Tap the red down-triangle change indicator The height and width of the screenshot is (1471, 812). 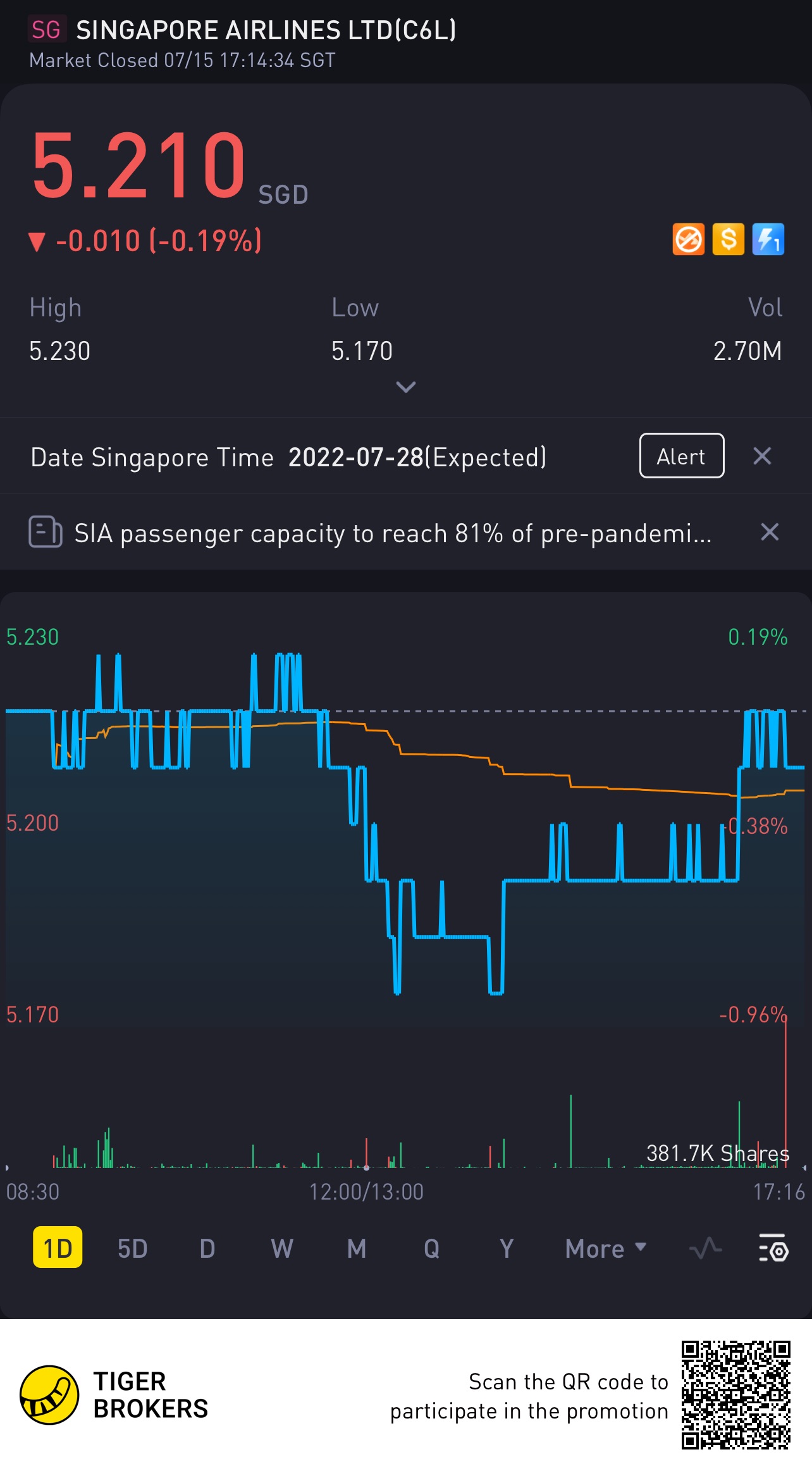point(37,241)
